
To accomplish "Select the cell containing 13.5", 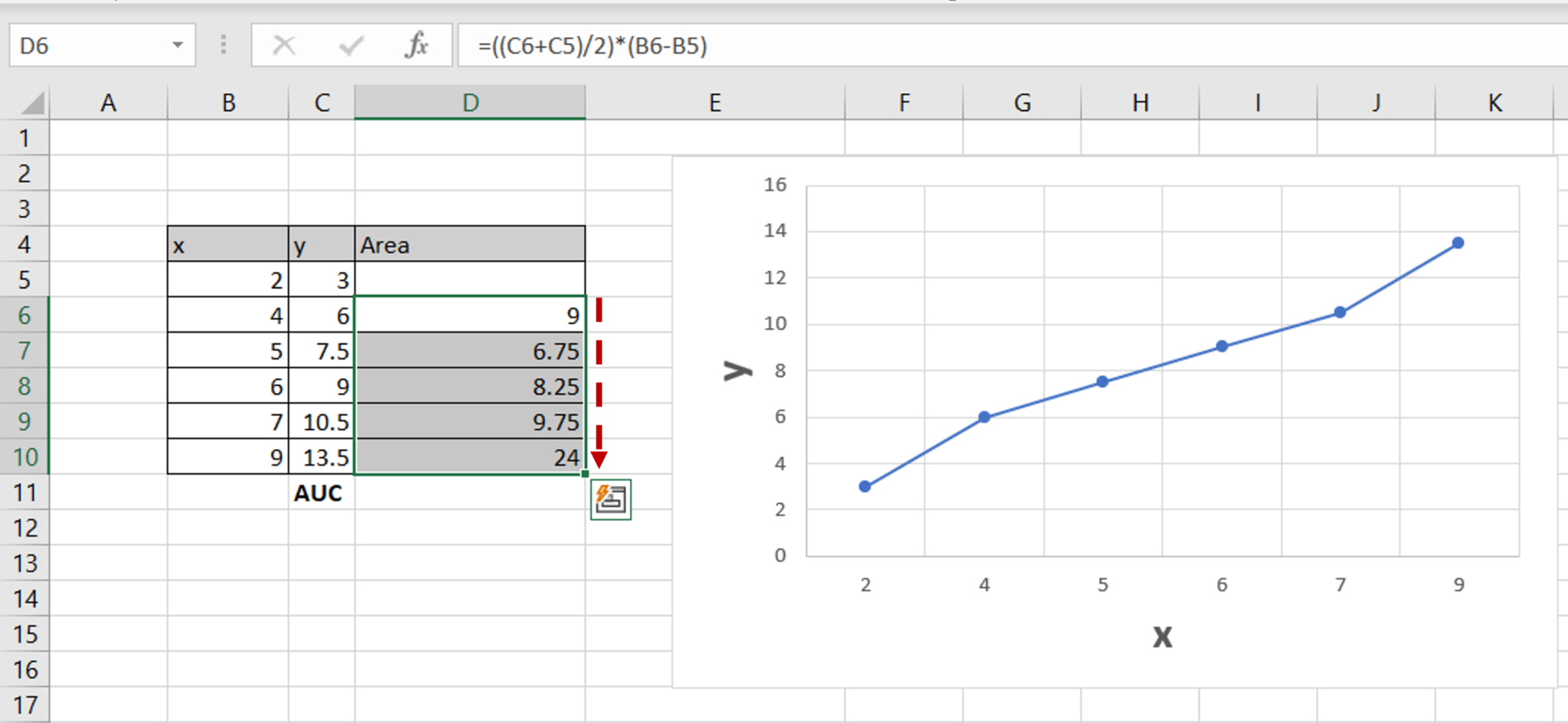I will click(321, 457).
